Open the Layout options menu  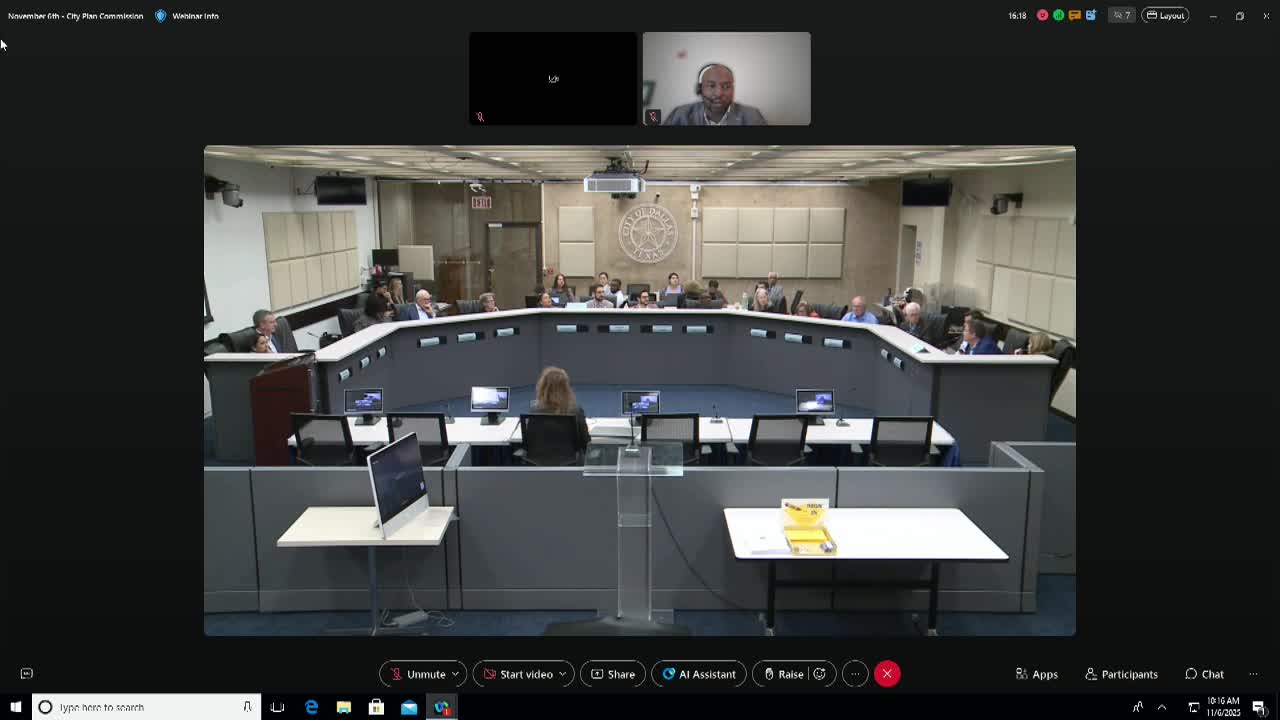pos(1165,16)
